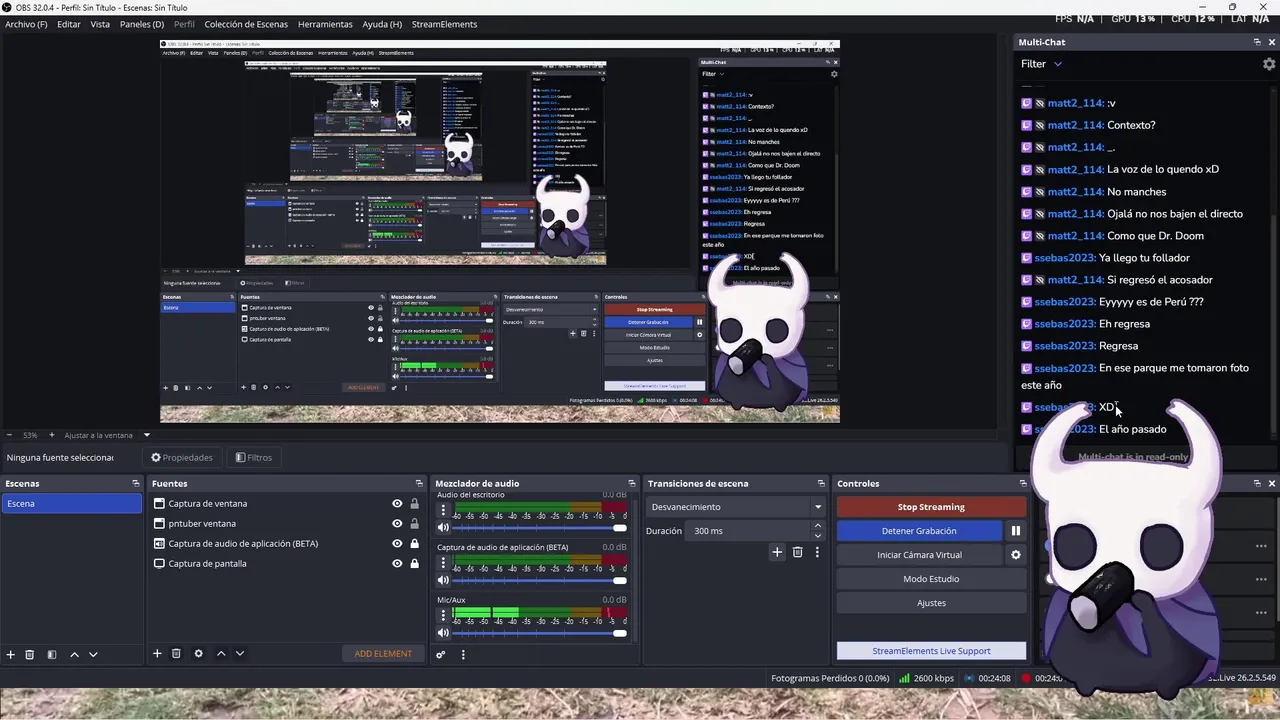Adjust Captura de audio de aplicación volume slider
This screenshot has width=1280, height=720.
tap(540, 580)
